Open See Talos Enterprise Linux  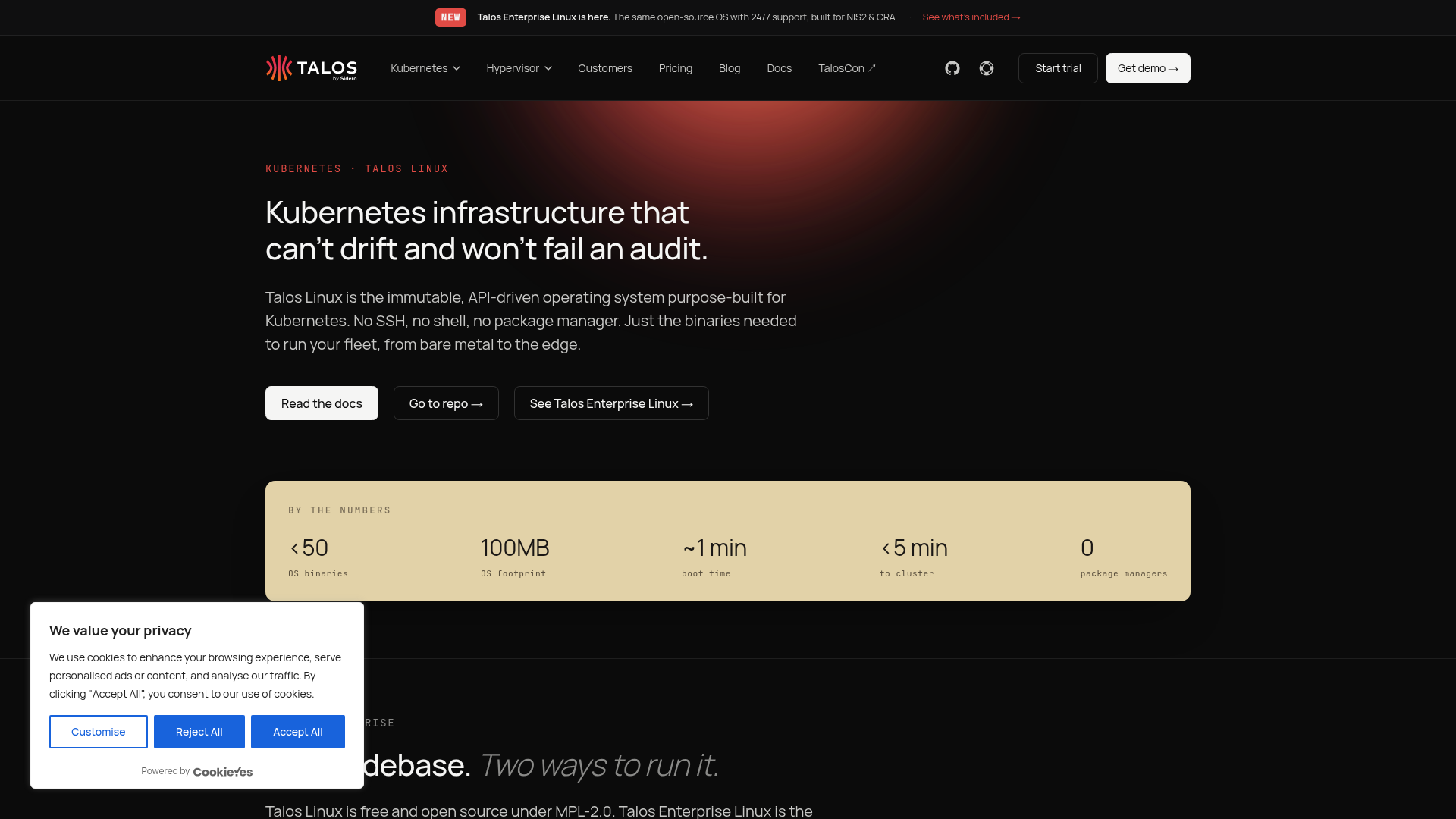[611, 403]
